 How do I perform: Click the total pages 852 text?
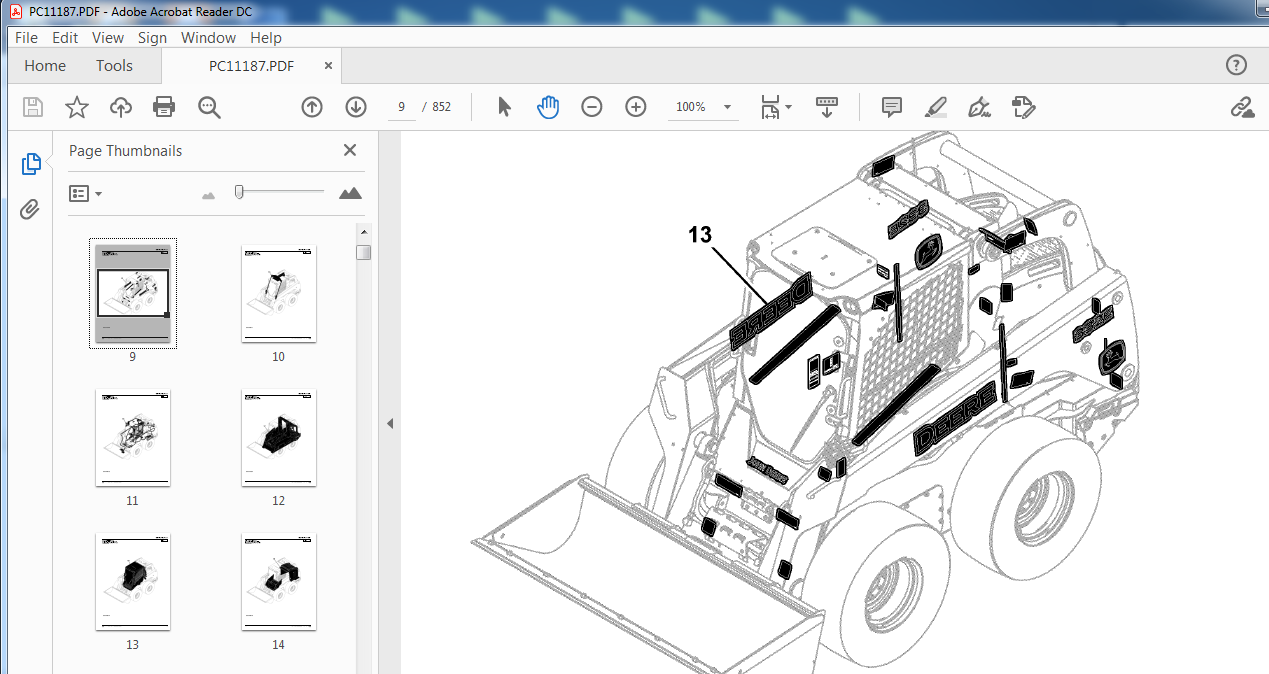pos(441,107)
